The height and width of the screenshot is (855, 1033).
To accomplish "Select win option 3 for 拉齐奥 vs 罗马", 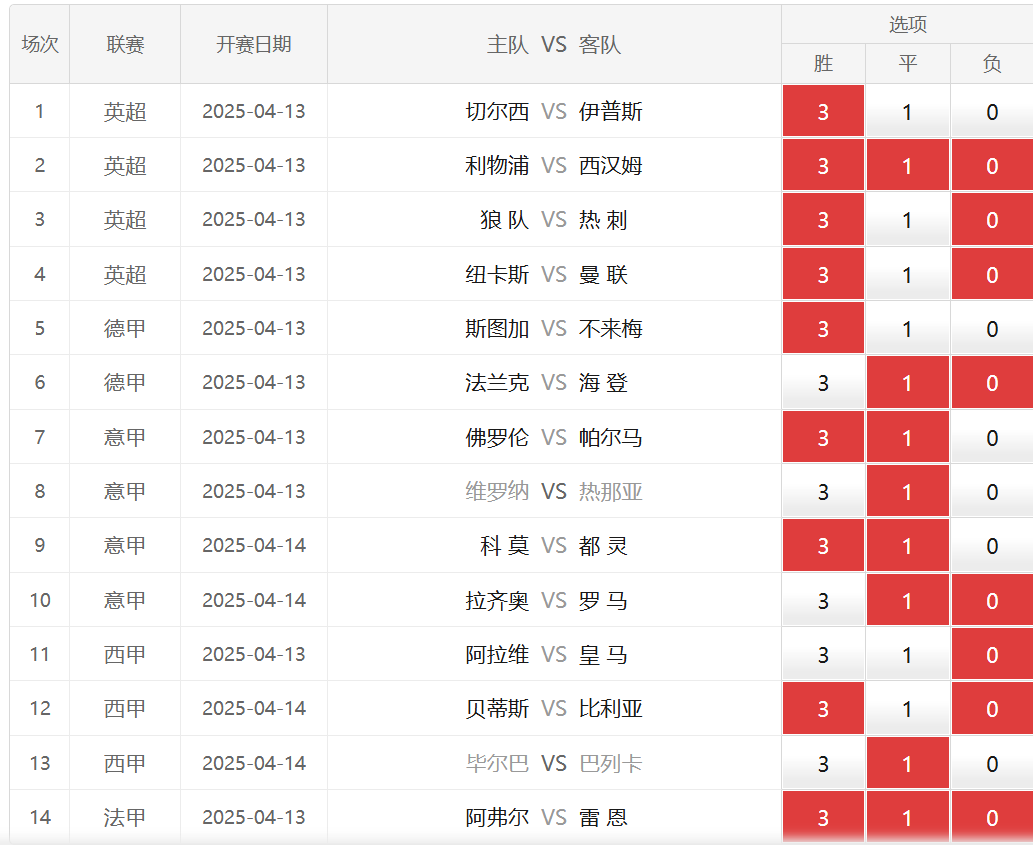I will (823, 600).
